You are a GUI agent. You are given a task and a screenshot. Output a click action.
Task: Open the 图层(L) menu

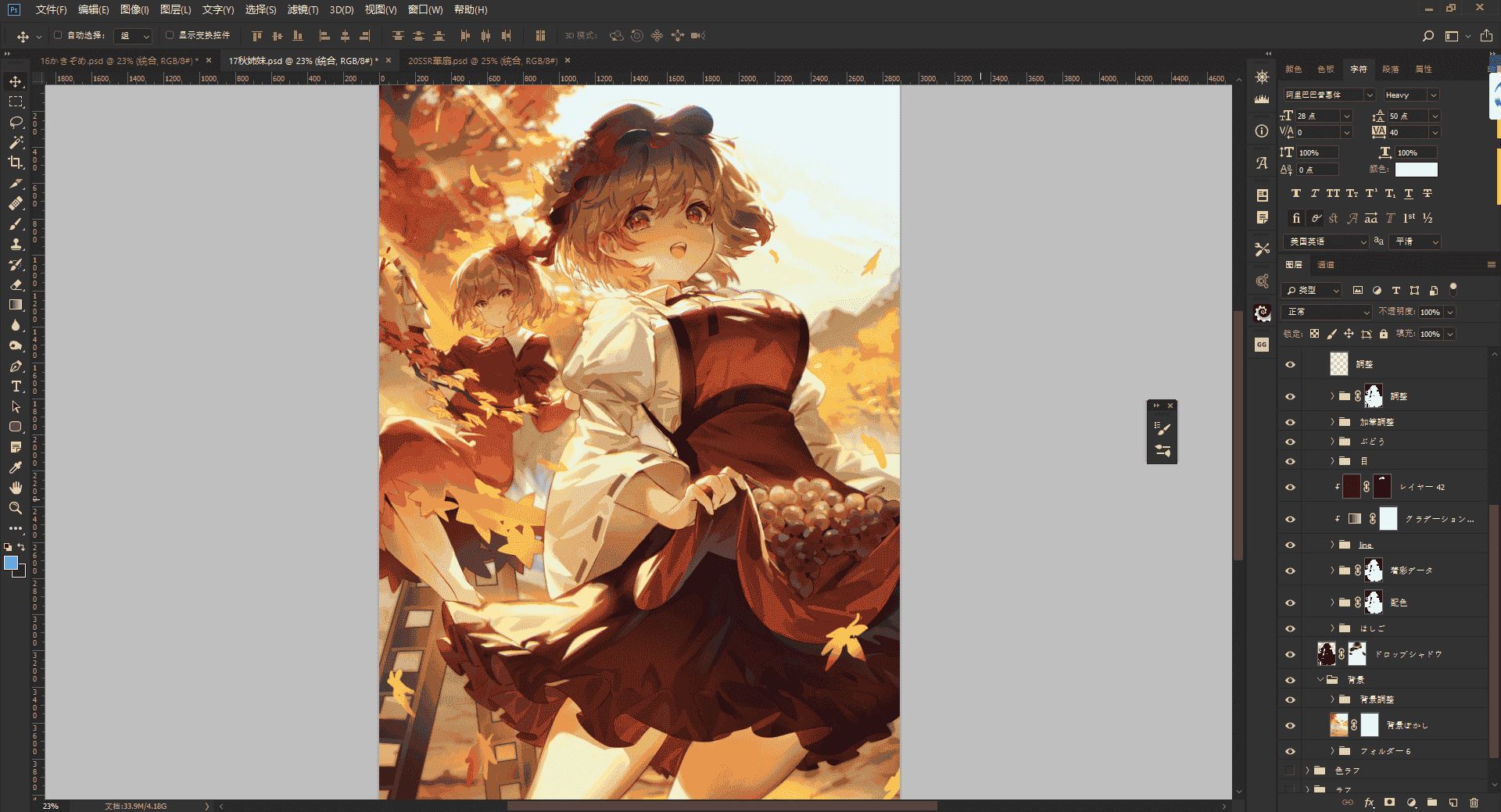[x=175, y=9]
